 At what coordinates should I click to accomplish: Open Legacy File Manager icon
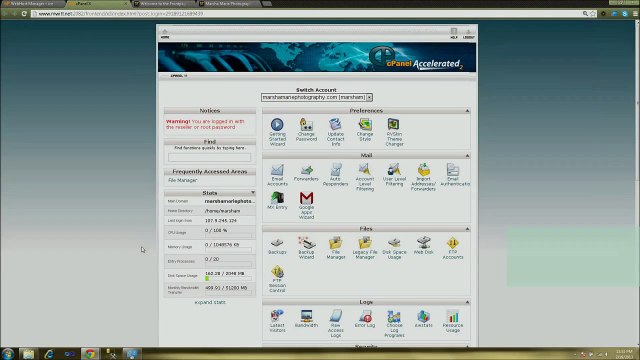[365, 243]
